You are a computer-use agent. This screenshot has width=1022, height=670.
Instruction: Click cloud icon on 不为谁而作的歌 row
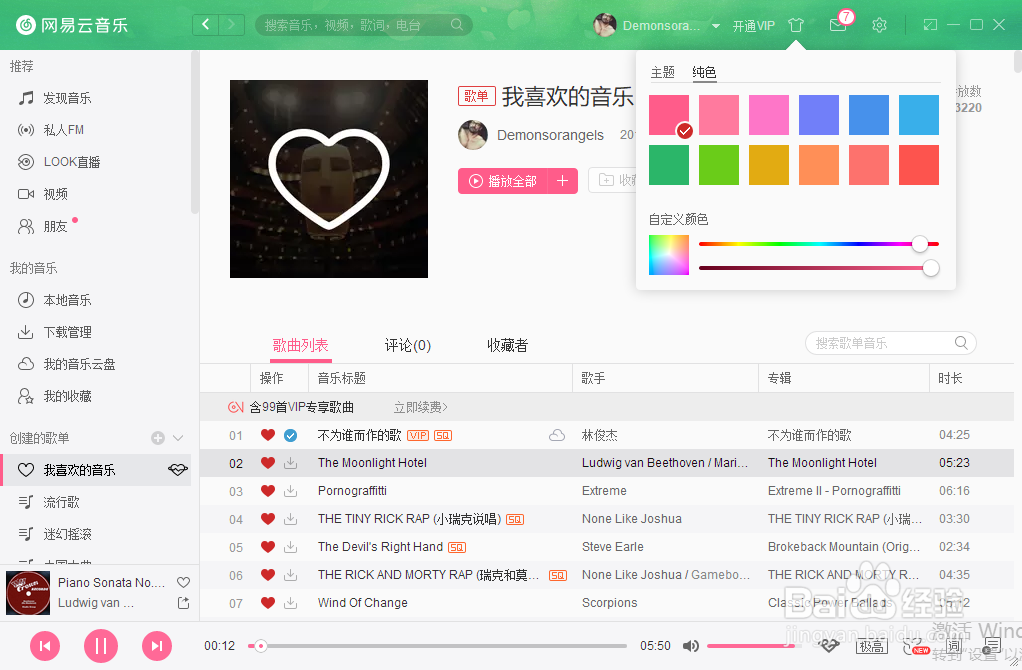(557, 435)
